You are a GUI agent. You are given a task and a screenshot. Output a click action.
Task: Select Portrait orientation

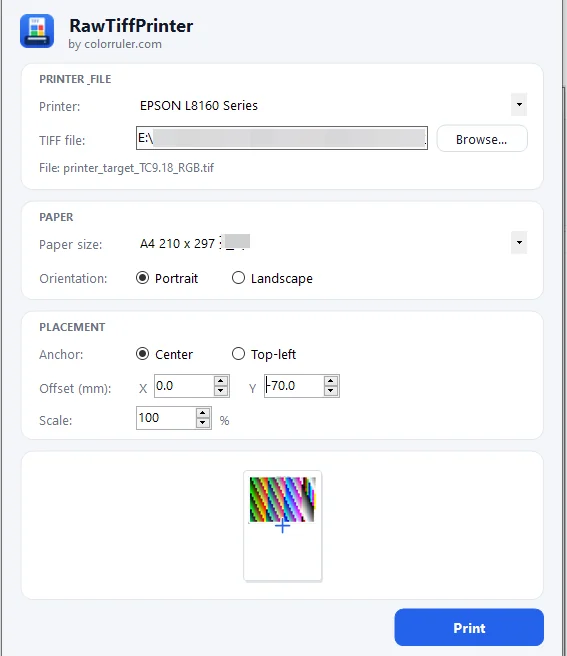click(167, 278)
